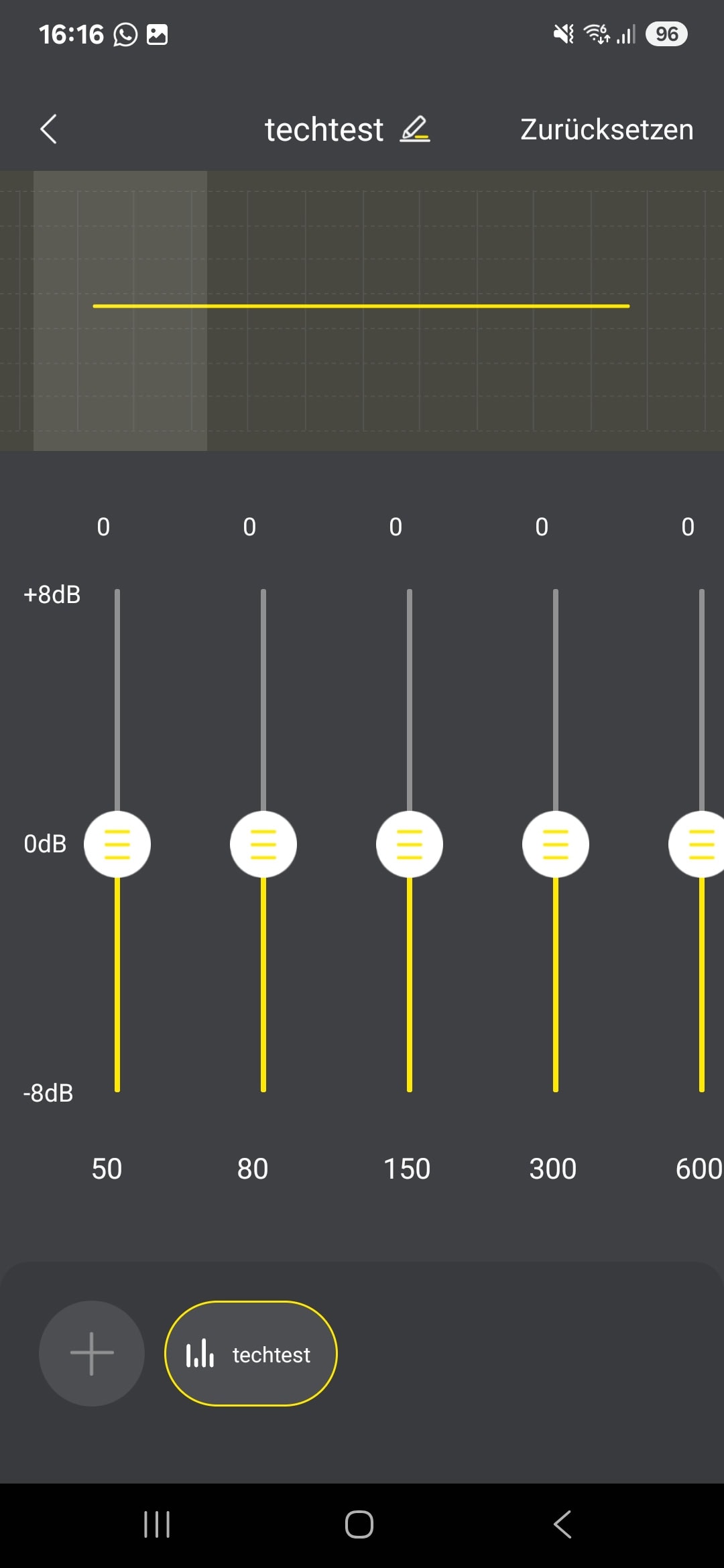Tap the top of the 150 Hz slider track
This screenshot has width=724, height=1568.
tap(410, 596)
